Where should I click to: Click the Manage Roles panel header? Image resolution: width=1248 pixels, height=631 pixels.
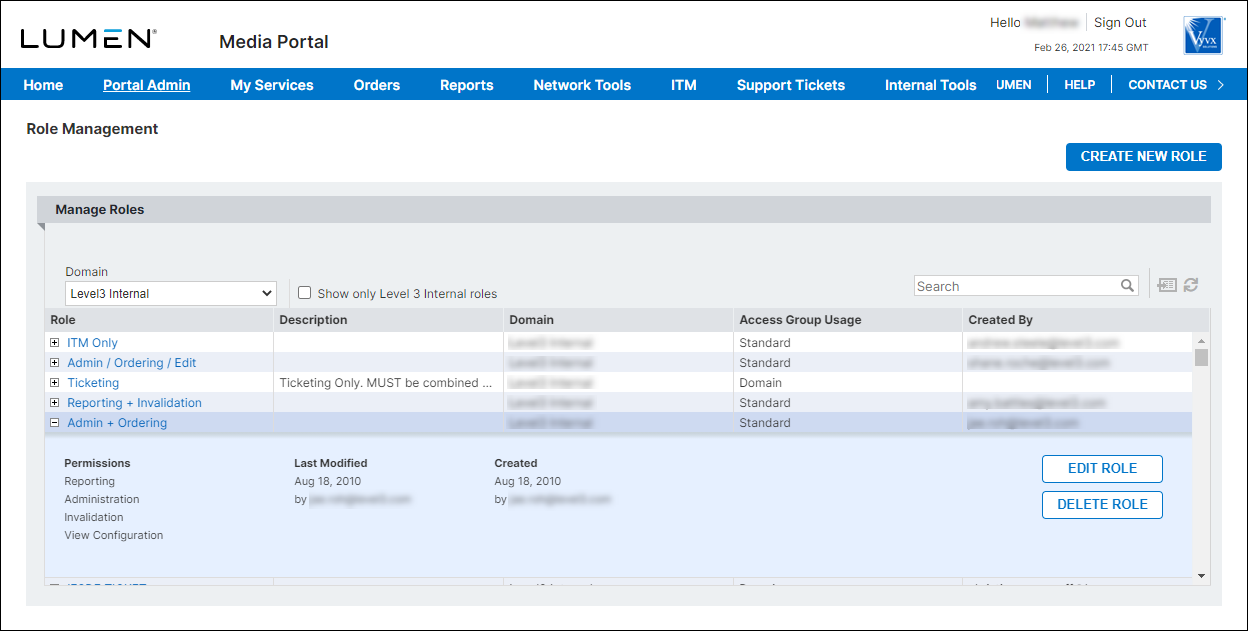click(x=624, y=210)
